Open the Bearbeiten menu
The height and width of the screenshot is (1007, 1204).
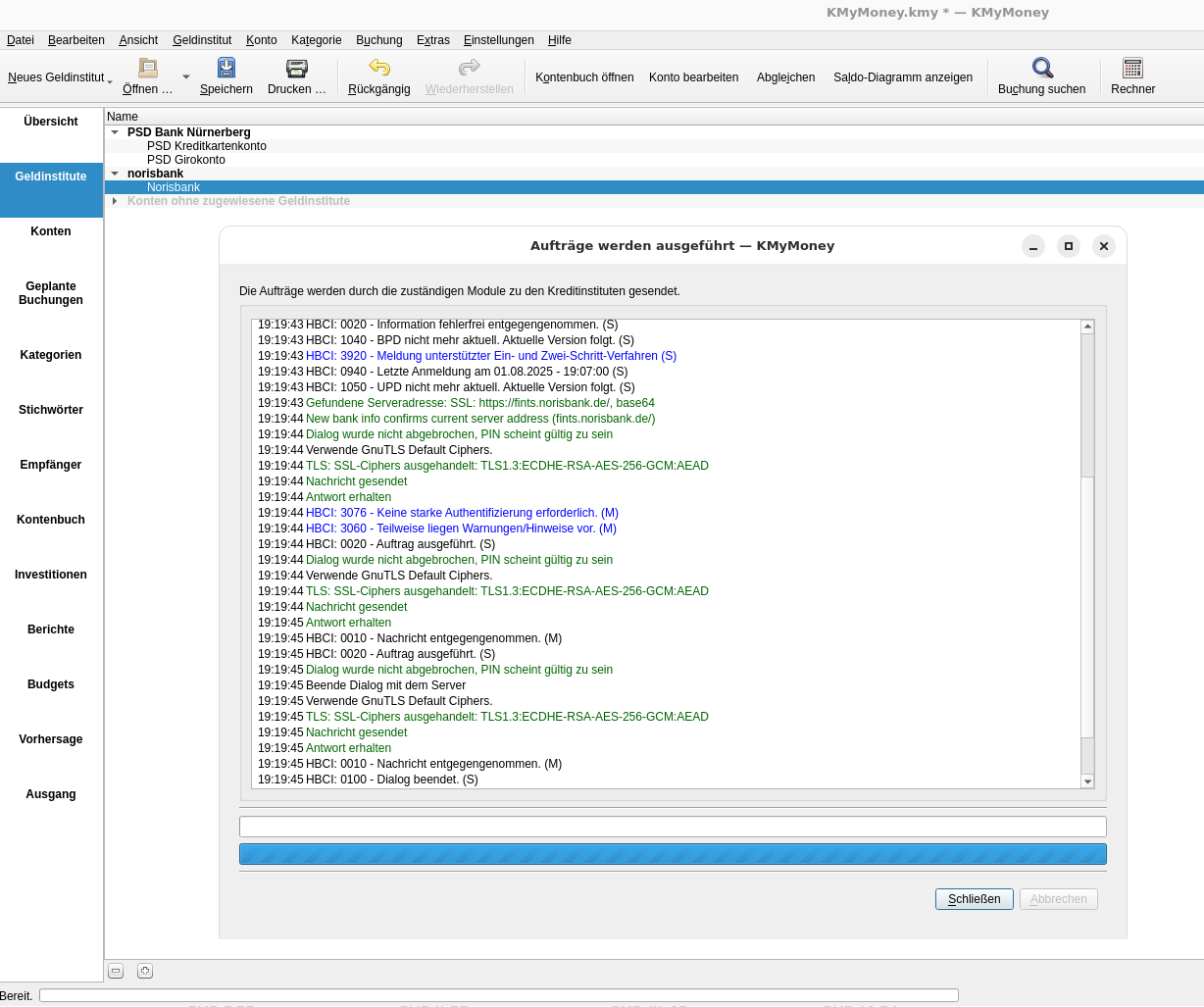click(x=76, y=40)
